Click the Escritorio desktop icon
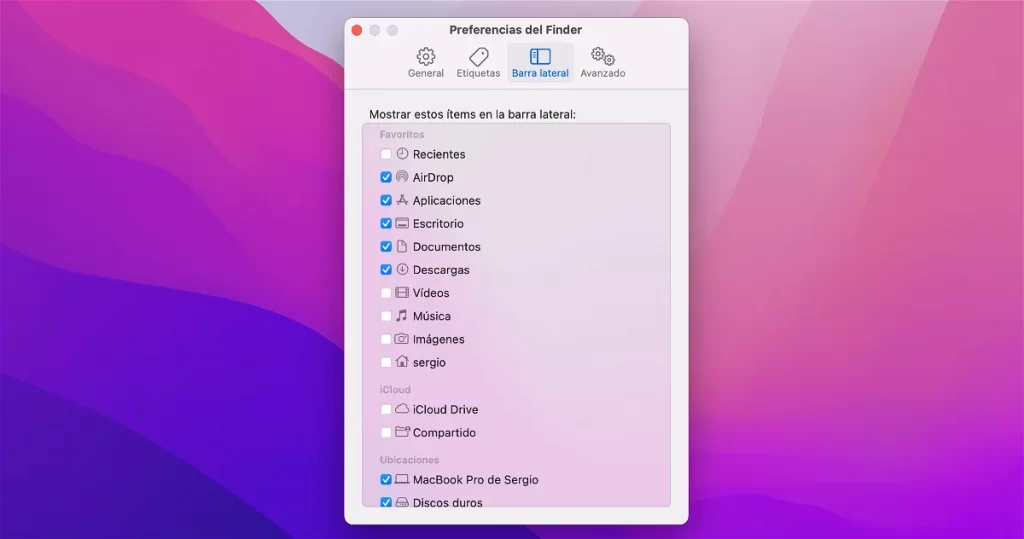 pos(402,223)
